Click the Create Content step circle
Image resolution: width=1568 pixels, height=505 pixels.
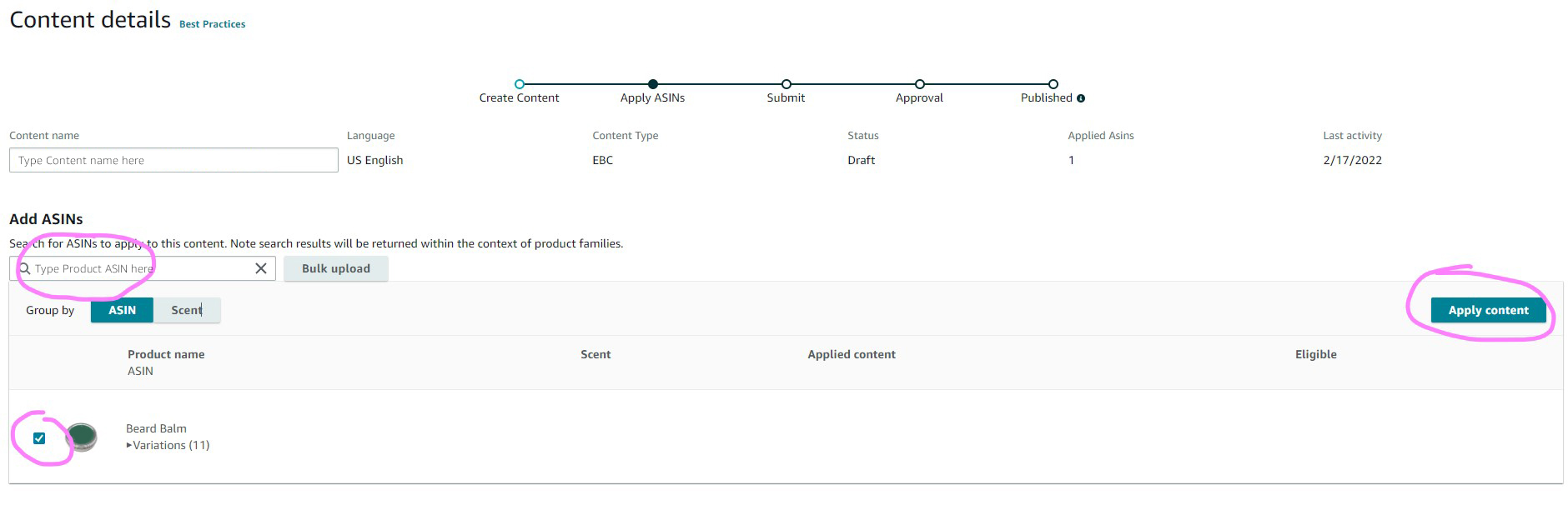click(520, 84)
